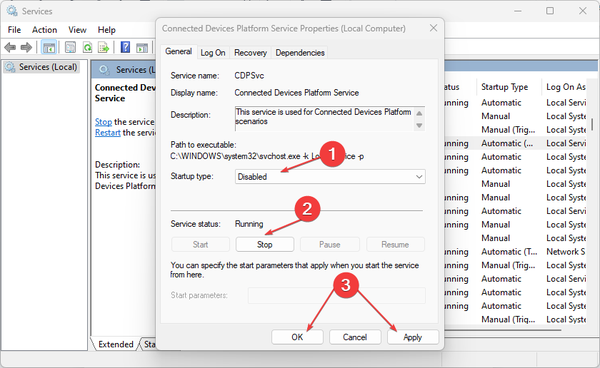This screenshot has height=368, width=600.
Task: Open the Action menu
Action: 44,30
